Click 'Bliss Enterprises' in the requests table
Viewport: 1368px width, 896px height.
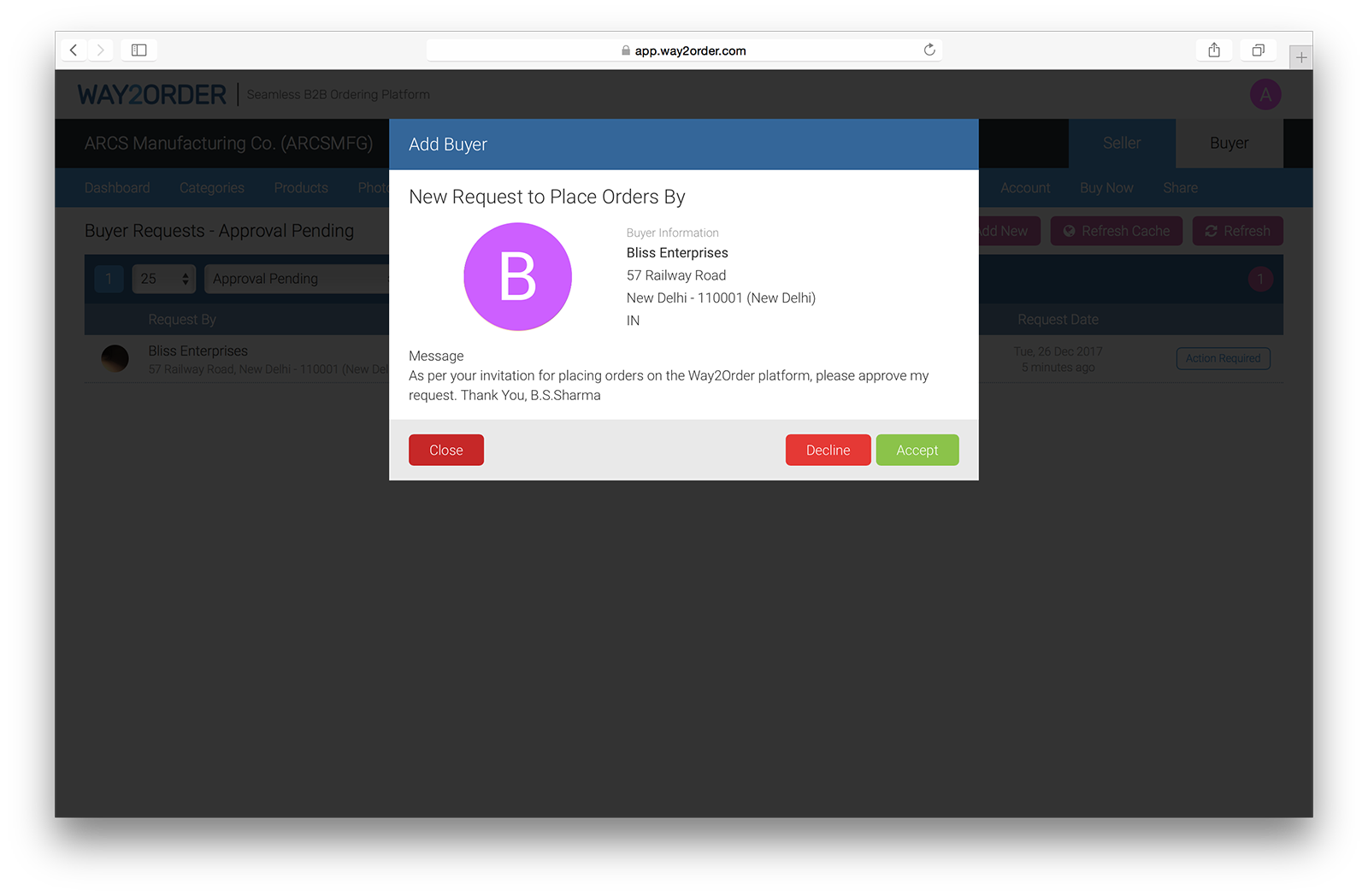(x=198, y=351)
